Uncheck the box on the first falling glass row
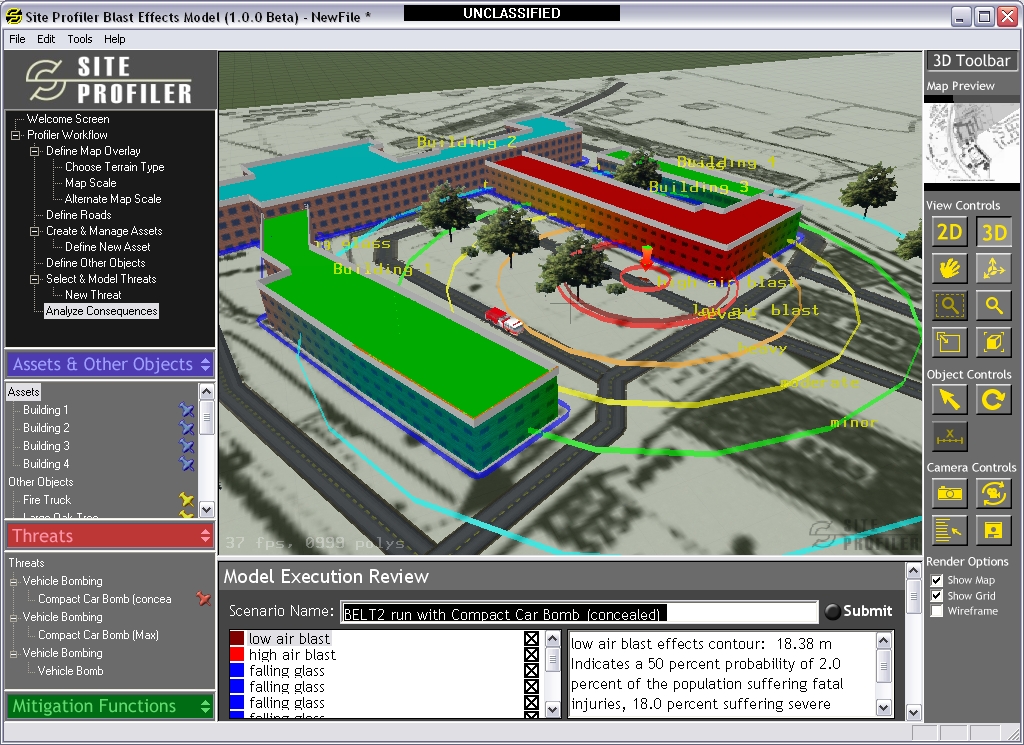Screen dimensions: 1024x745 tap(532, 671)
